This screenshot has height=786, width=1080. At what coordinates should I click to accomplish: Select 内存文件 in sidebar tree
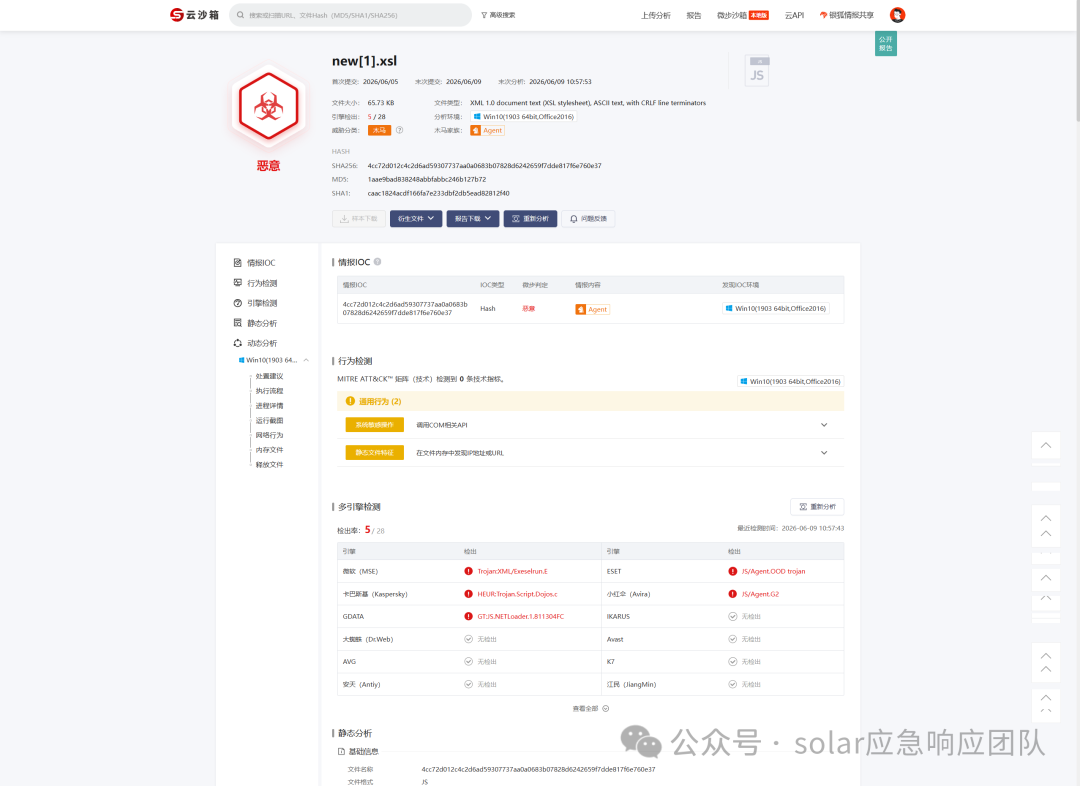pos(269,450)
